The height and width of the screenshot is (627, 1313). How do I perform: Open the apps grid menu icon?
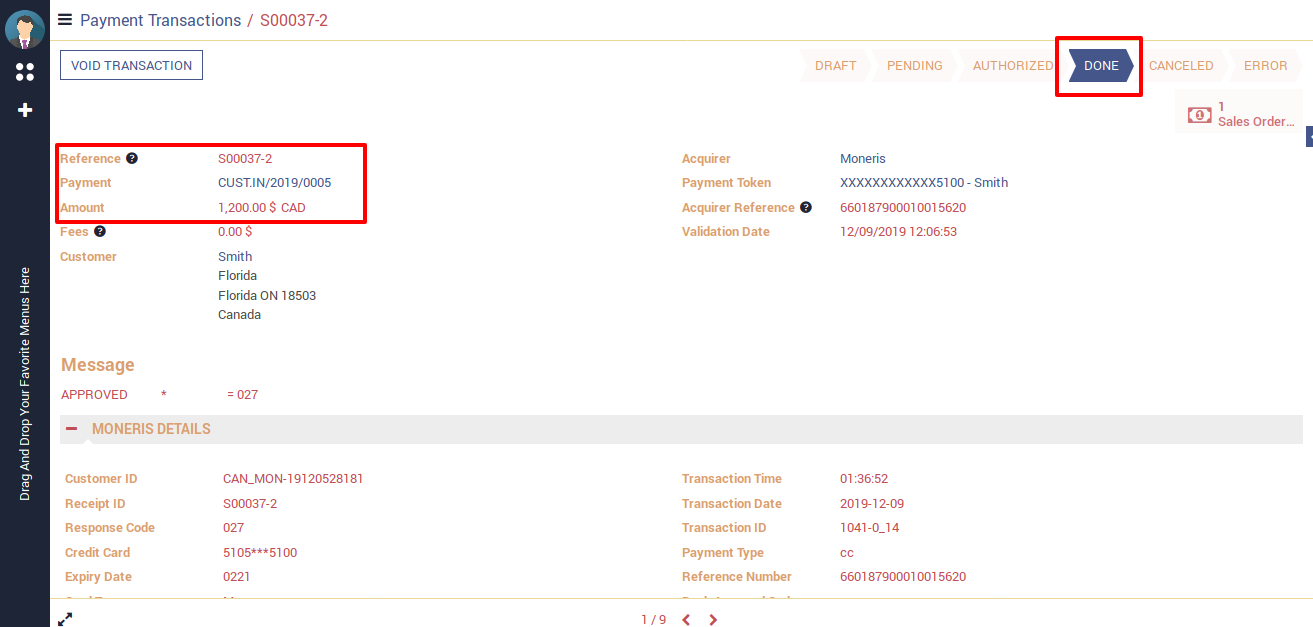click(x=25, y=72)
